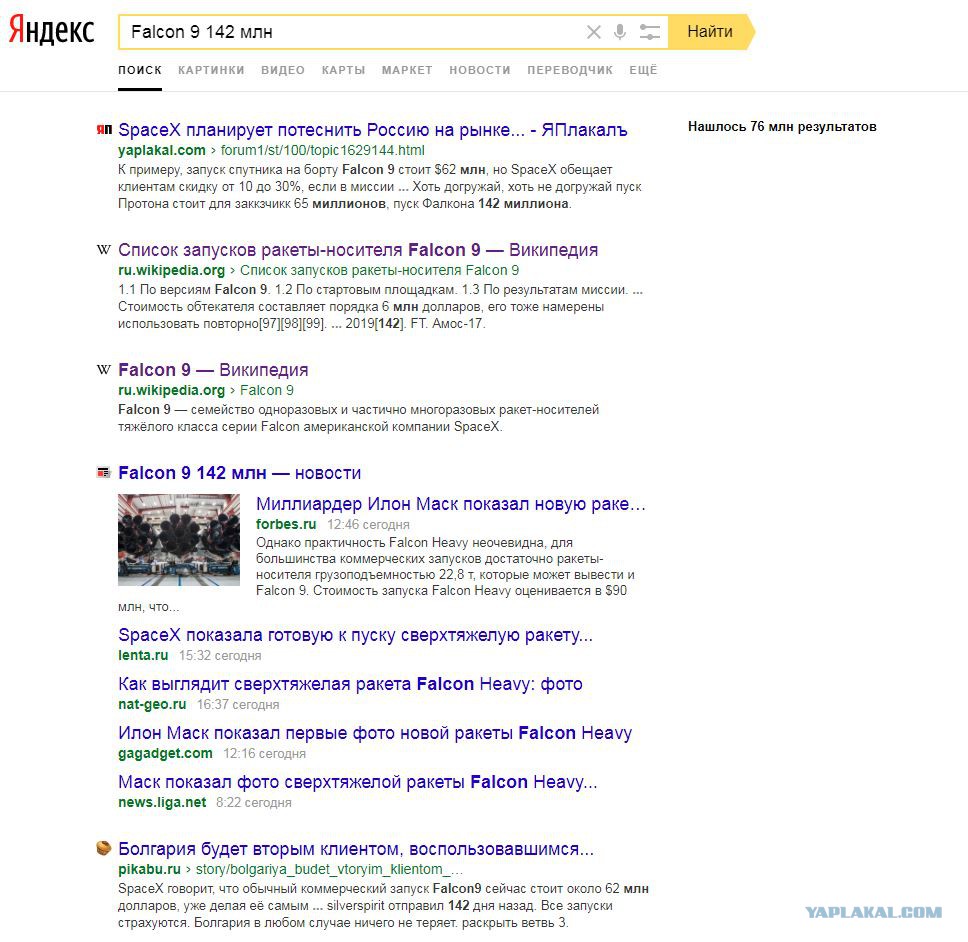
Task: Click the timestamp 12:46 сегодня
Action: [368, 525]
